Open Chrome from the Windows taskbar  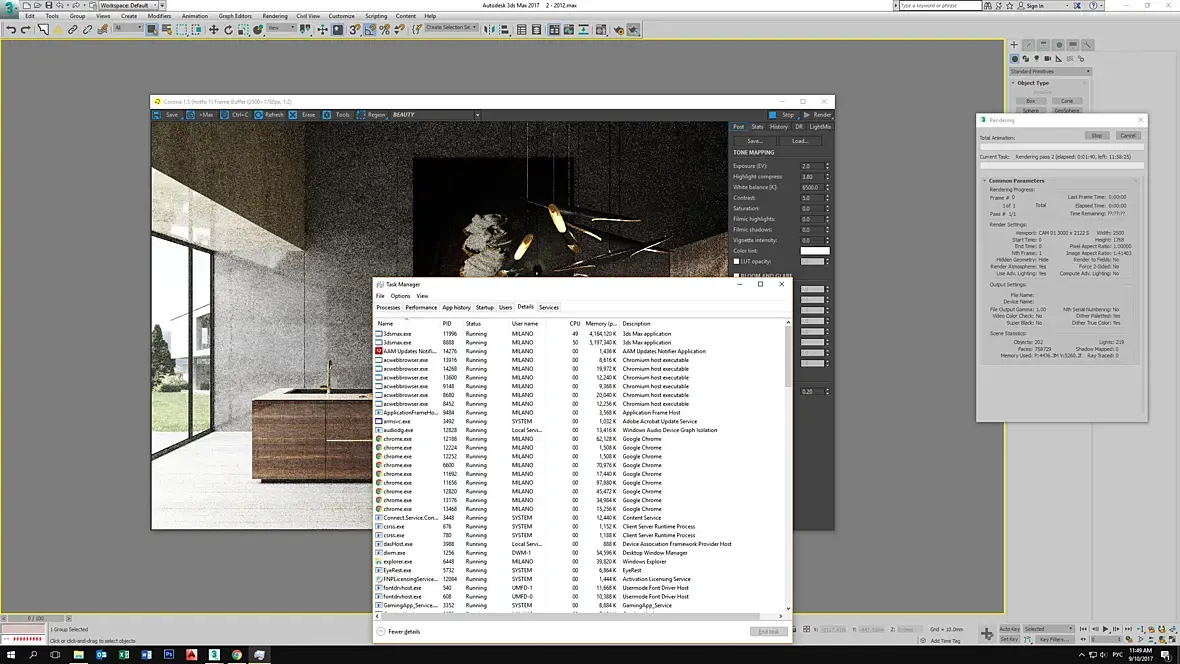pos(236,655)
